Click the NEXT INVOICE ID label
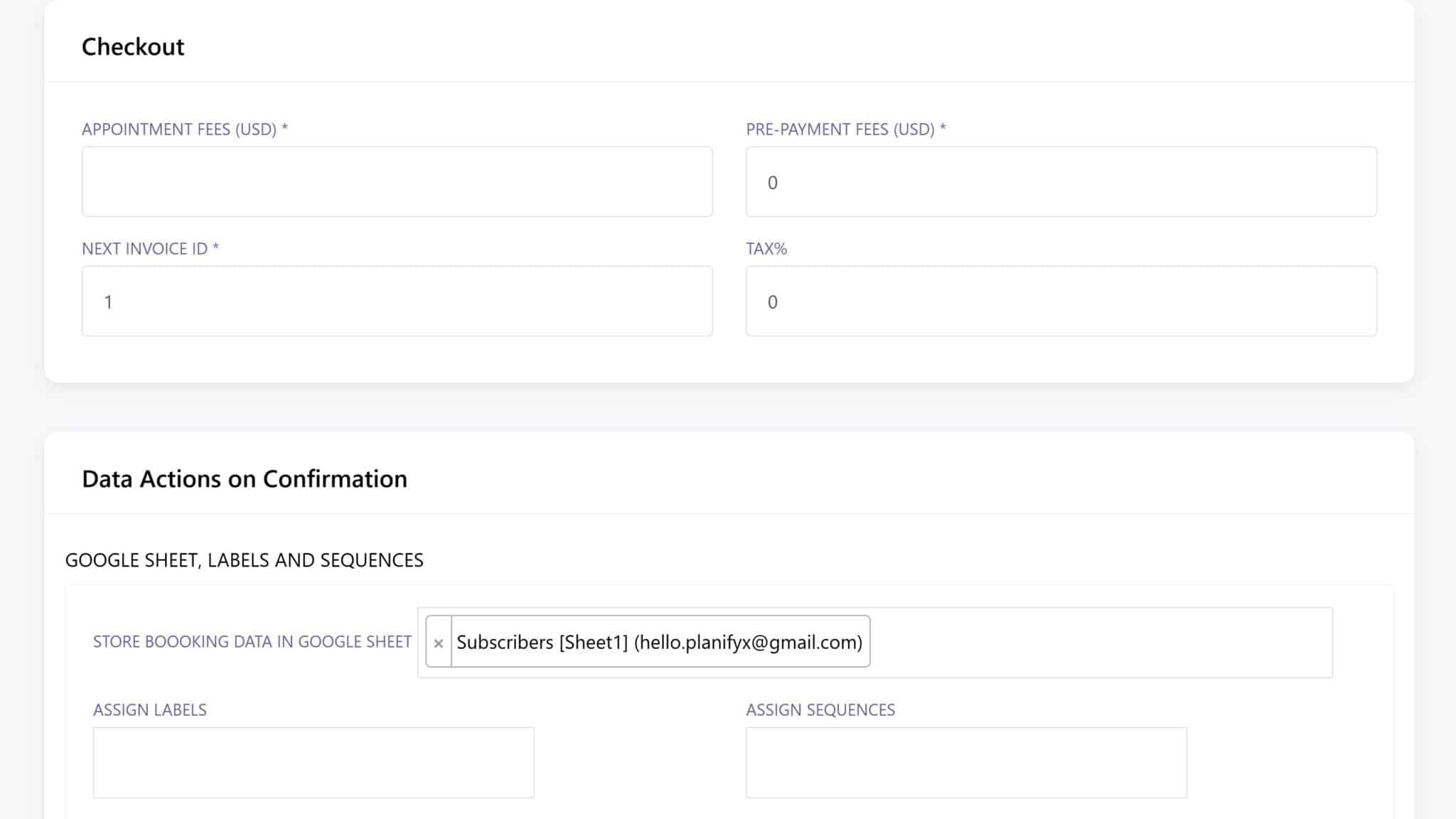The width and height of the screenshot is (1456, 819). pyautogui.click(x=150, y=249)
